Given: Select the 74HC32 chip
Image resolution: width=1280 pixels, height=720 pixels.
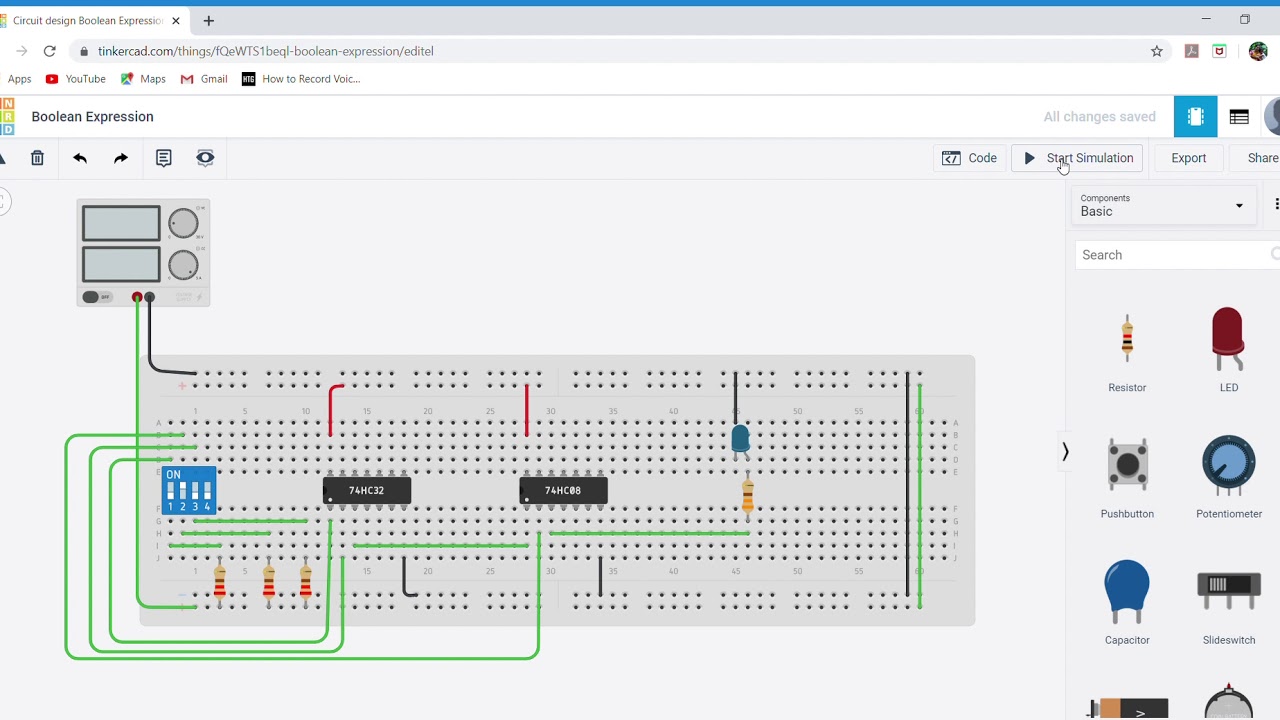Looking at the screenshot, I should pyautogui.click(x=367, y=490).
